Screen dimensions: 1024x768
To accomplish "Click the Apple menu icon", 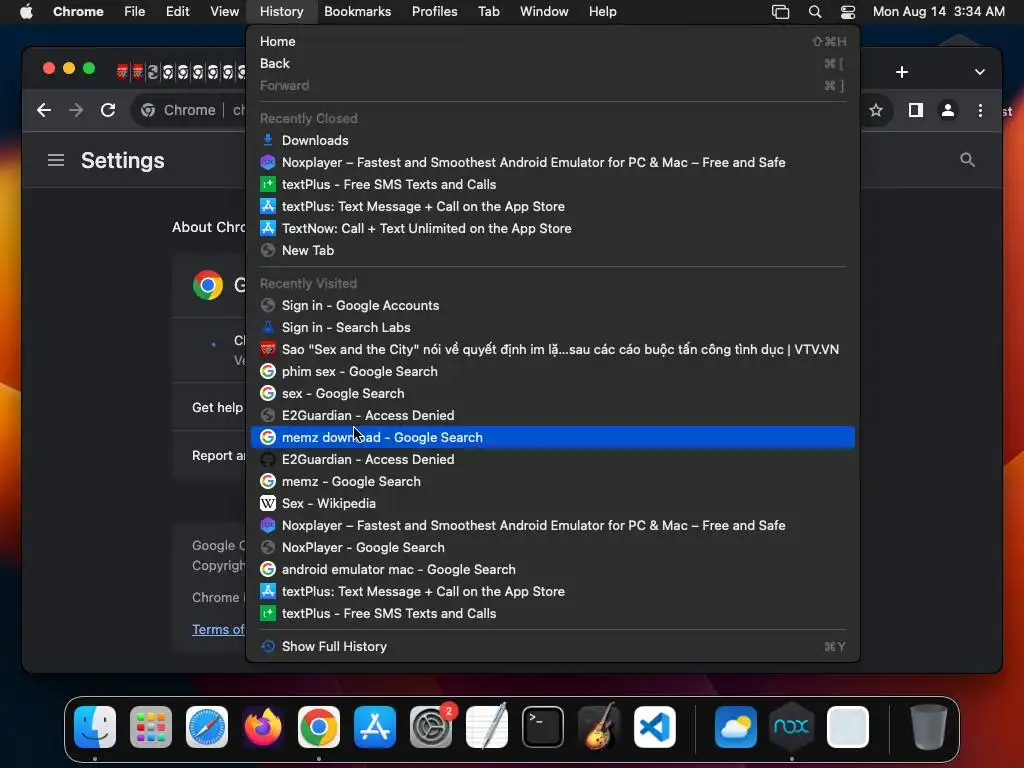I will coord(26,12).
